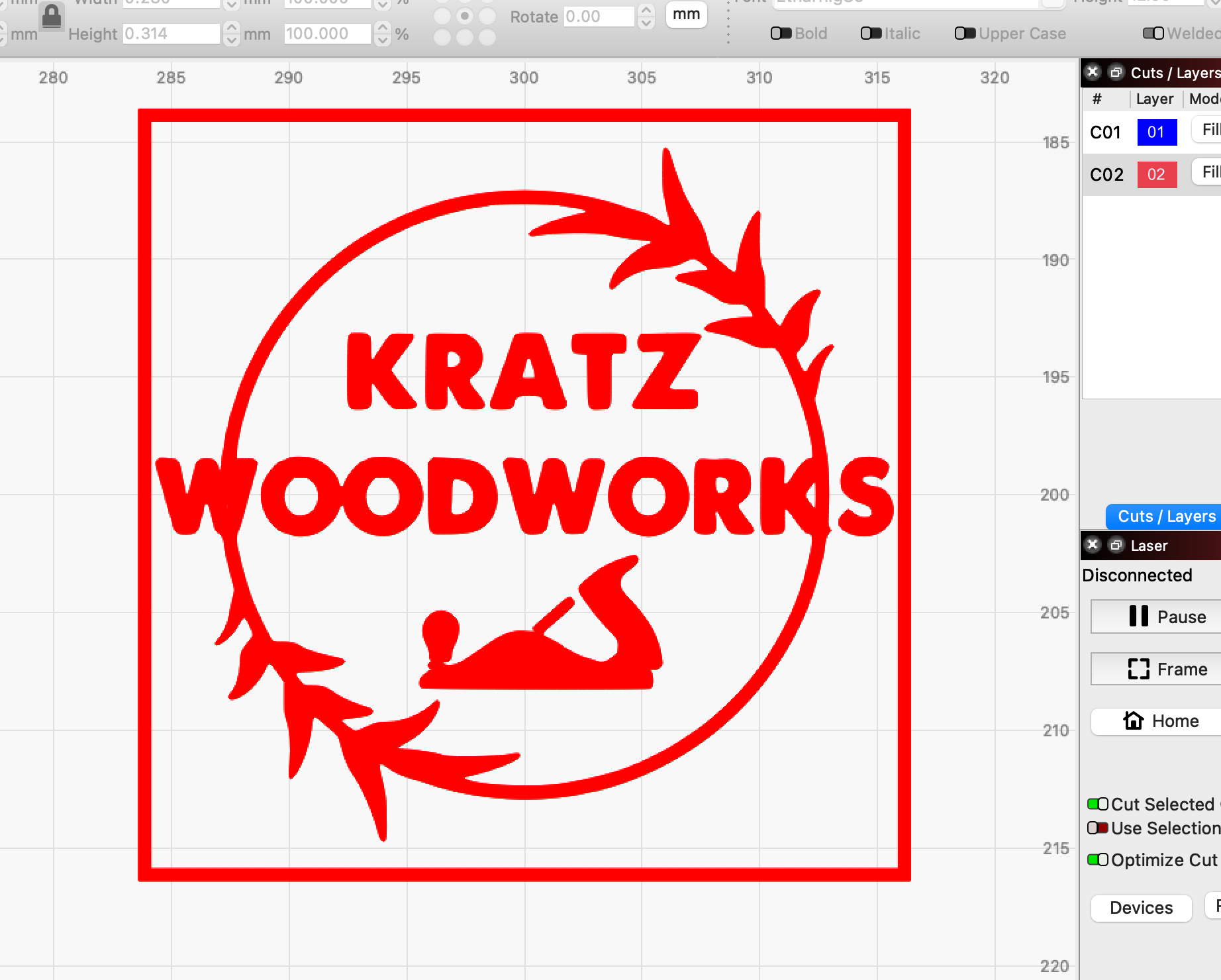
Task: Select the middle-left anchor point radio
Action: (442, 16)
